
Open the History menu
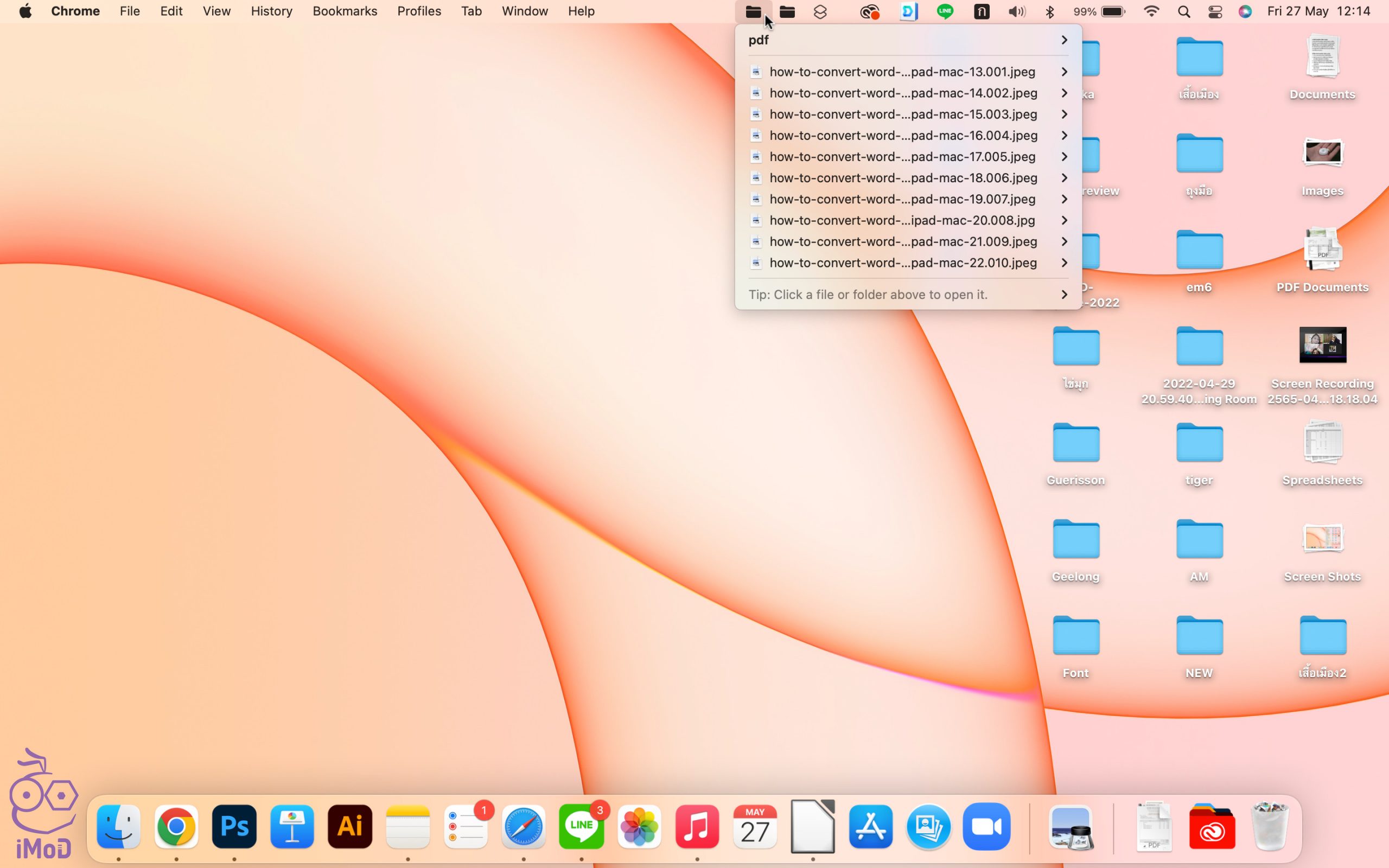click(271, 11)
